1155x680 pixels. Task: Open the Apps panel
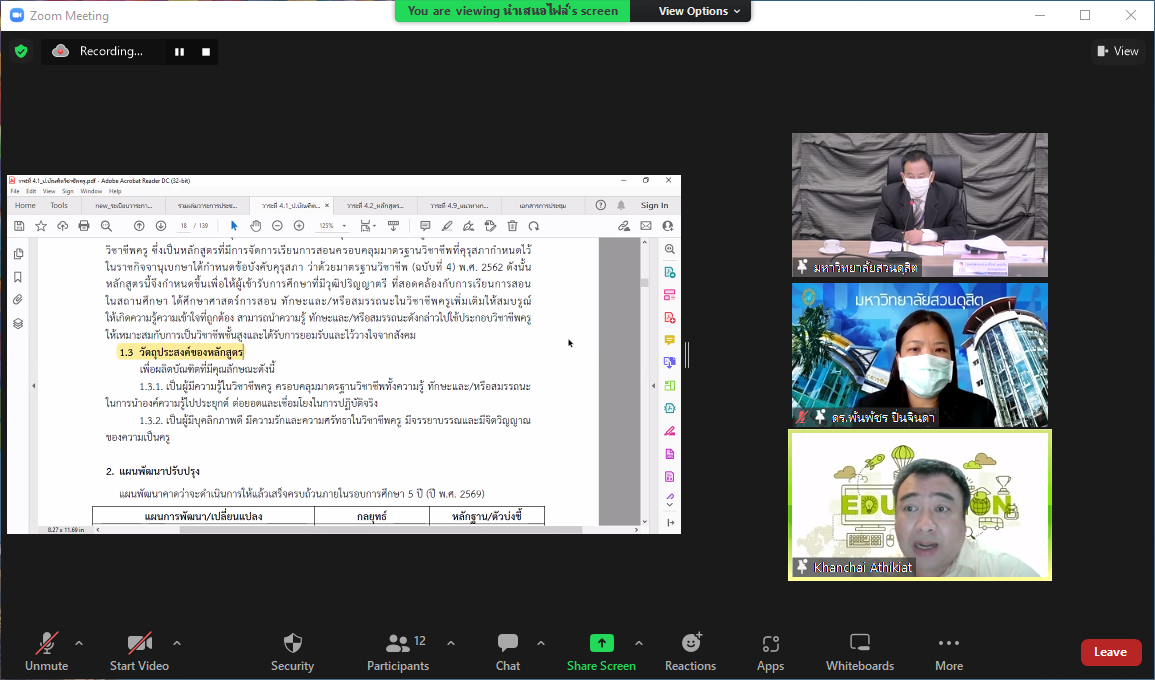click(x=770, y=643)
